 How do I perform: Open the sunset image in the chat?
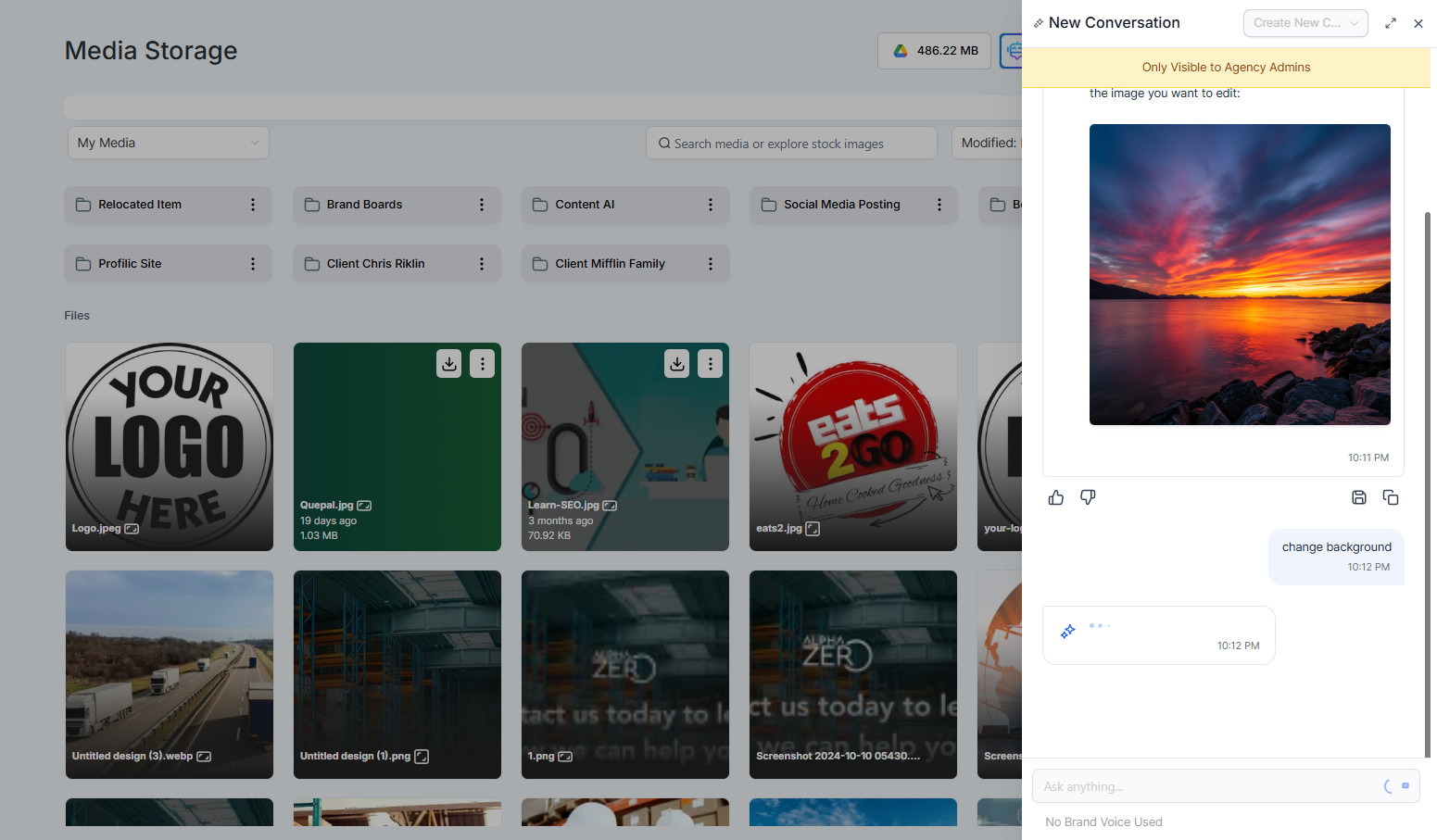coord(1240,274)
